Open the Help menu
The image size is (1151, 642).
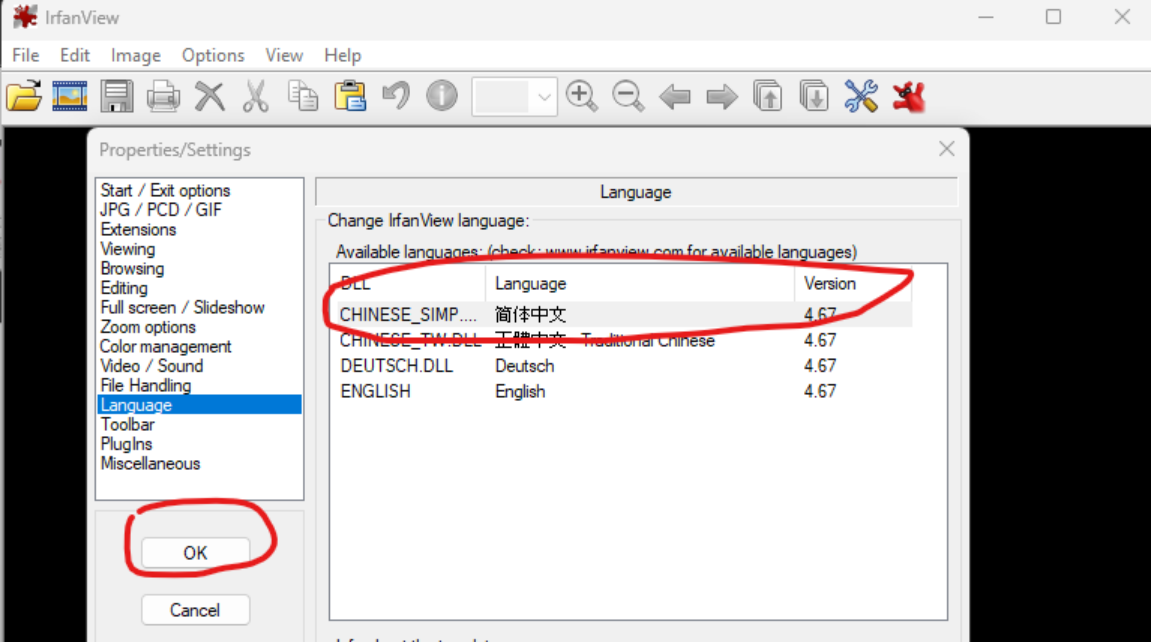click(343, 56)
